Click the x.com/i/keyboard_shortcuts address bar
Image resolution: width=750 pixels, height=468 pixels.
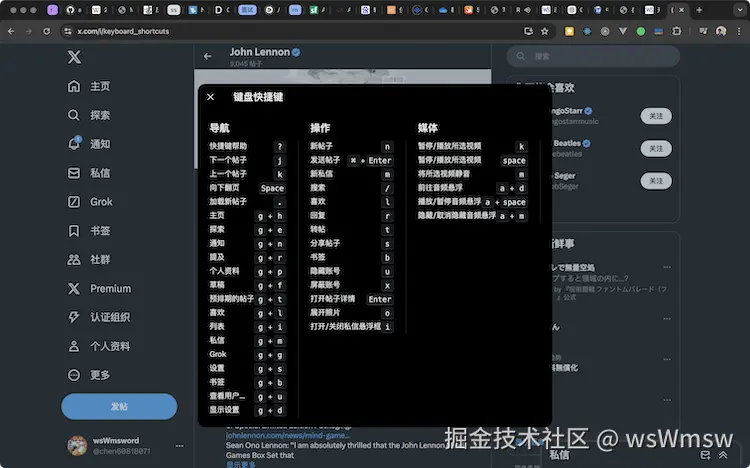[297, 31]
